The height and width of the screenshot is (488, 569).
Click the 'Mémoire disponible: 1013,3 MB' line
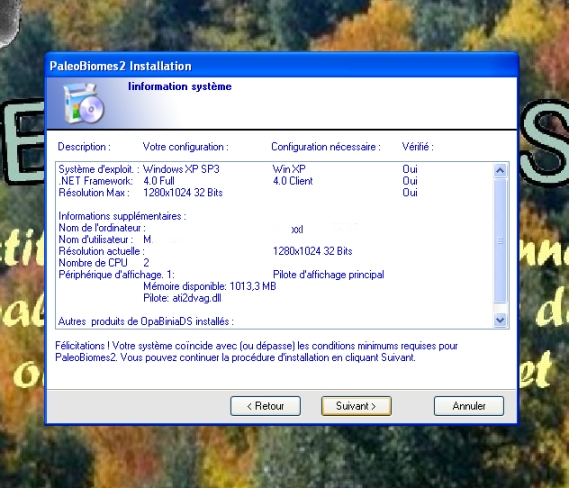210,286
